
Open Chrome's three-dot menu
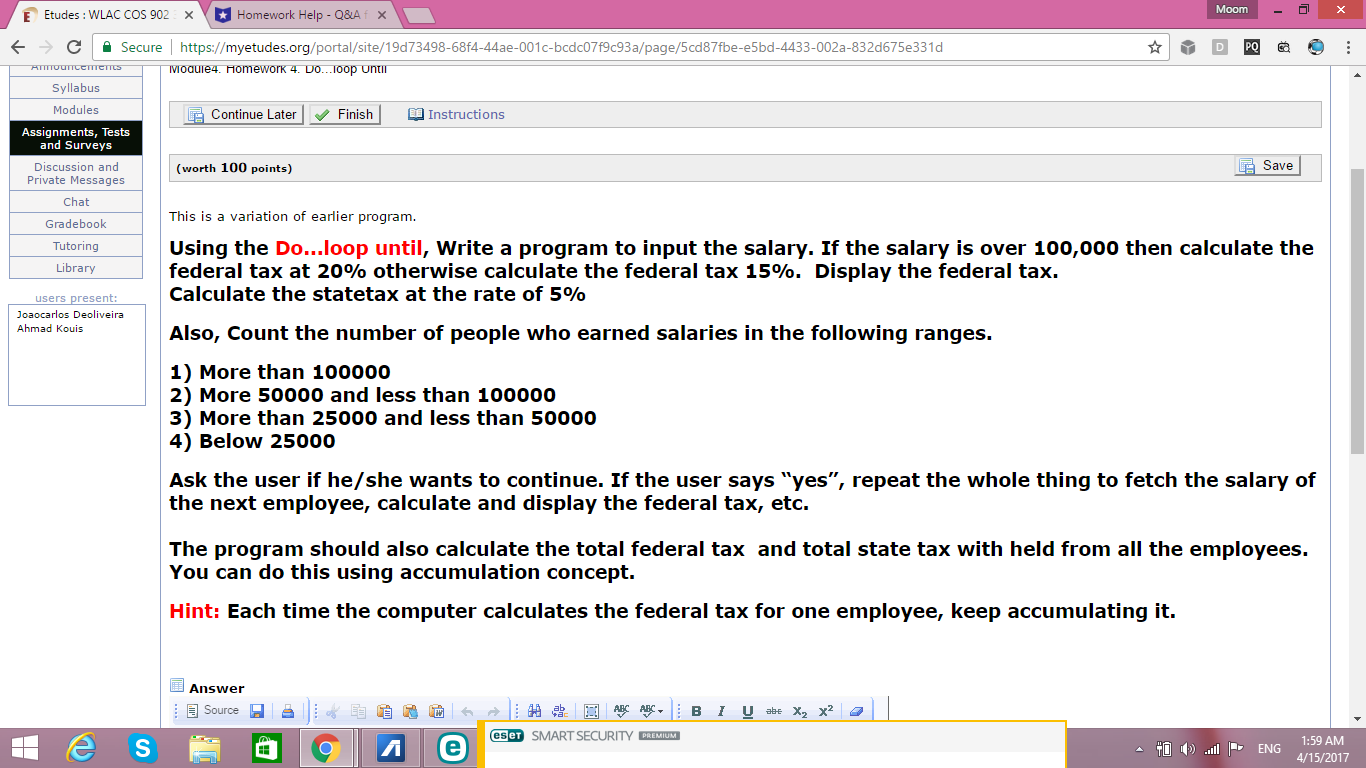pos(1345,47)
